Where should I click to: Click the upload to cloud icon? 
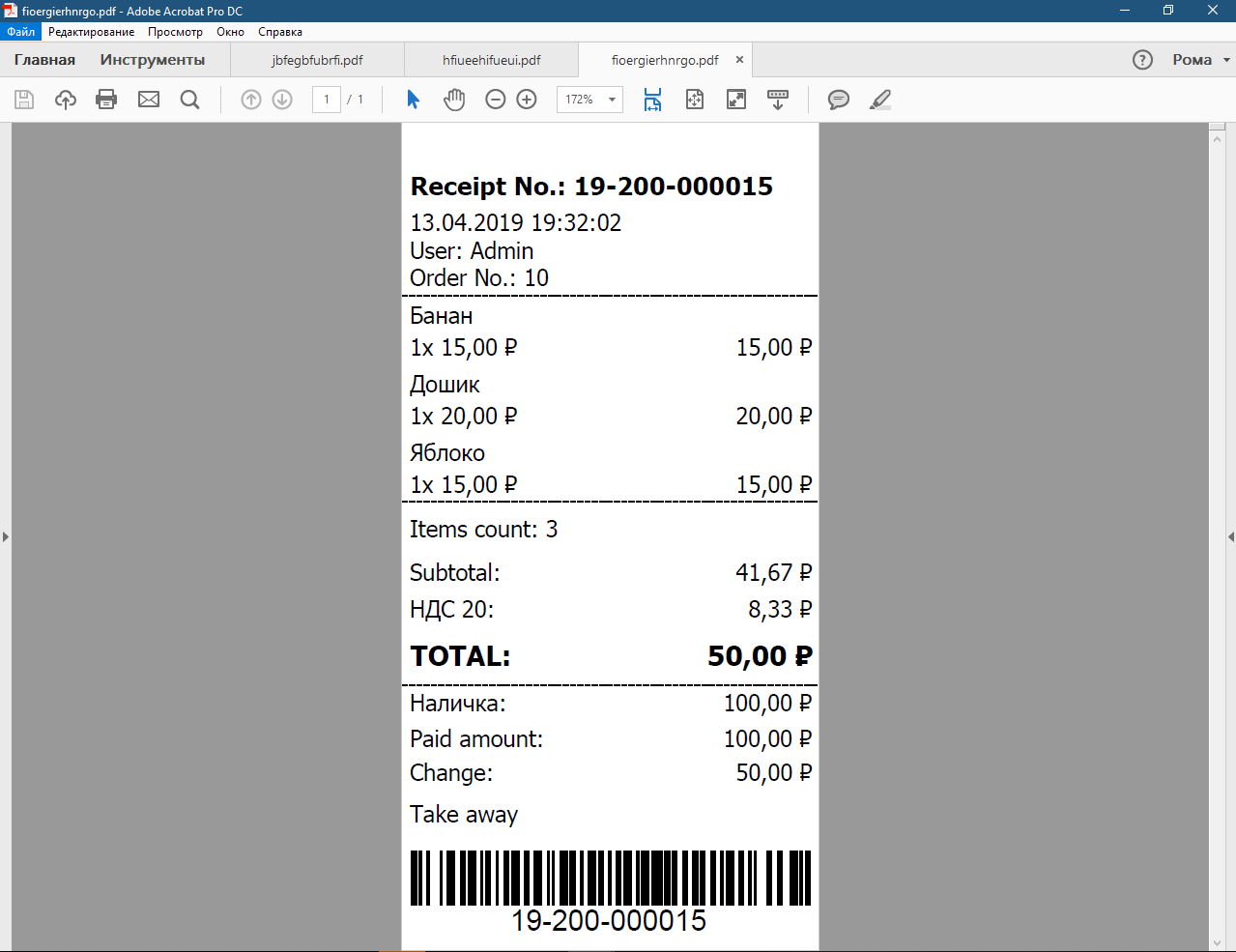click(x=66, y=100)
